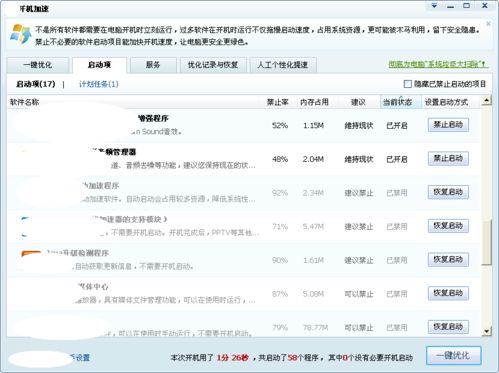Open the 服务 tab
Screen dimensions: 499x373
pos(153,65)
